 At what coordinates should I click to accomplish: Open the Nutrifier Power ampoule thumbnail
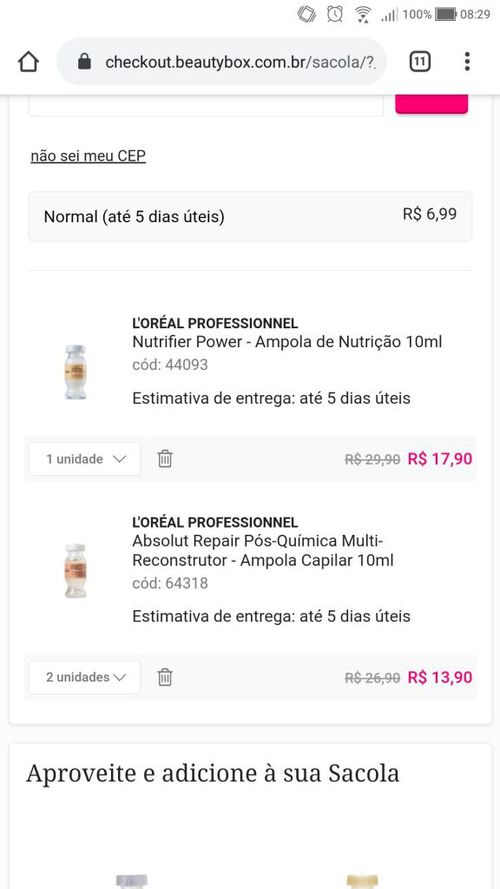(75, 372)
